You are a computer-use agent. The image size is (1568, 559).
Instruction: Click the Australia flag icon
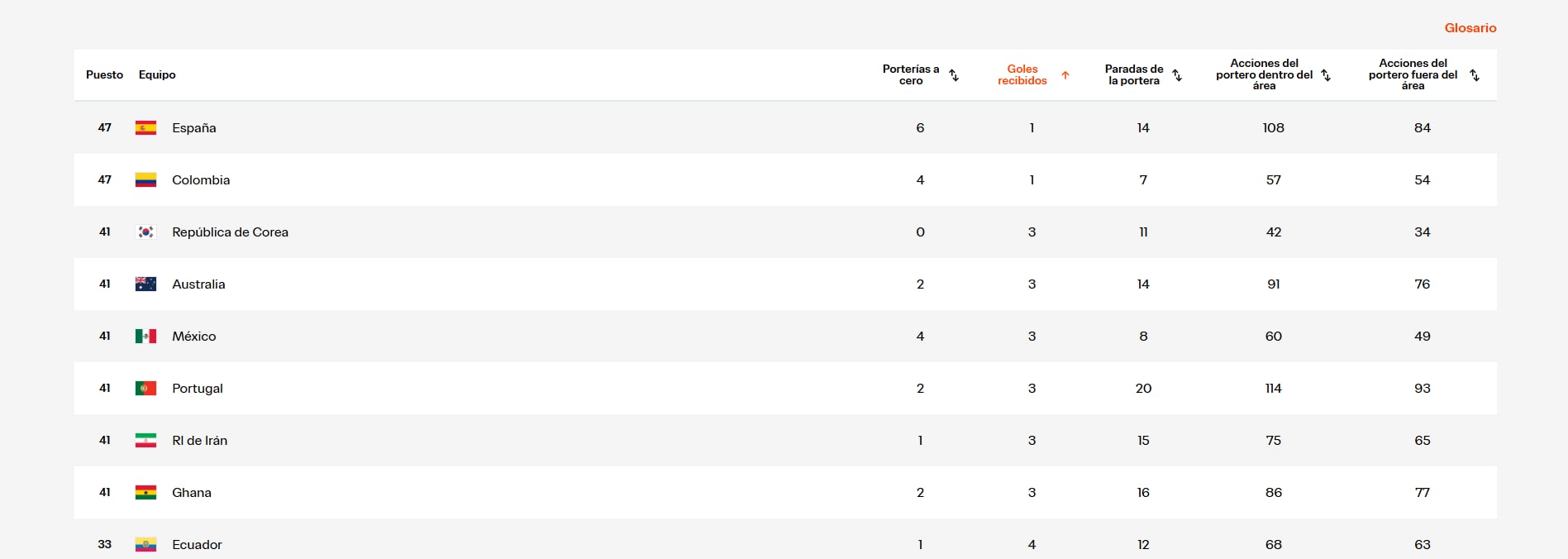145,284
